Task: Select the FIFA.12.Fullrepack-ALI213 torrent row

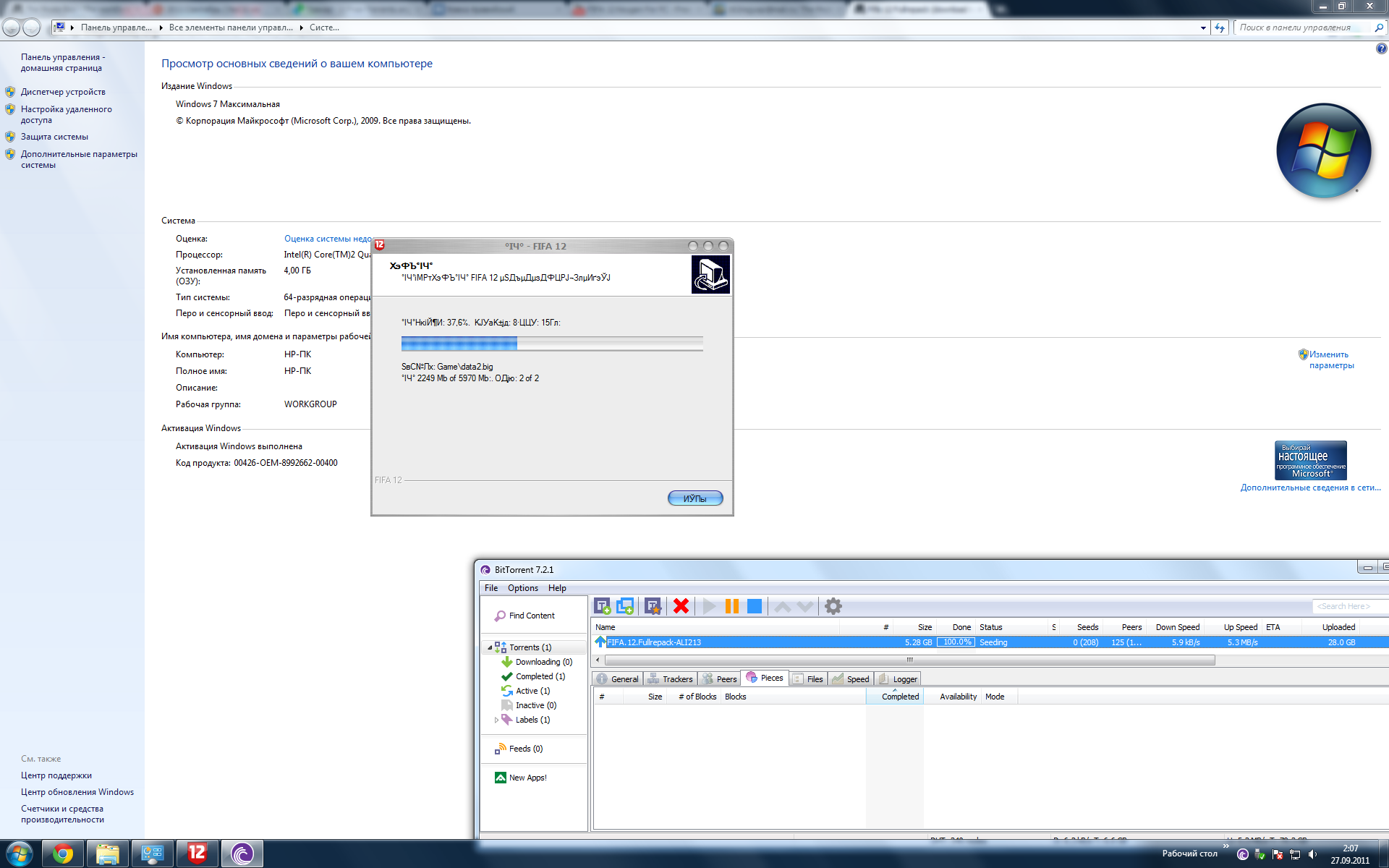Action: 990,642
